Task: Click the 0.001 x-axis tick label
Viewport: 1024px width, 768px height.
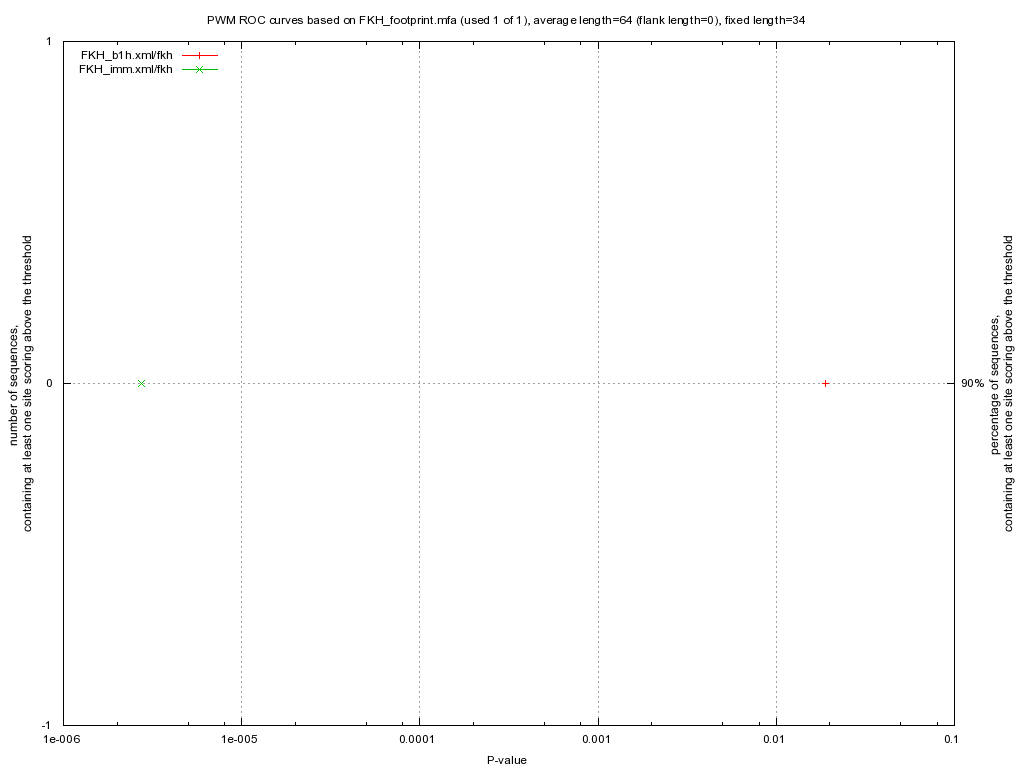Action: pos(597,740)
